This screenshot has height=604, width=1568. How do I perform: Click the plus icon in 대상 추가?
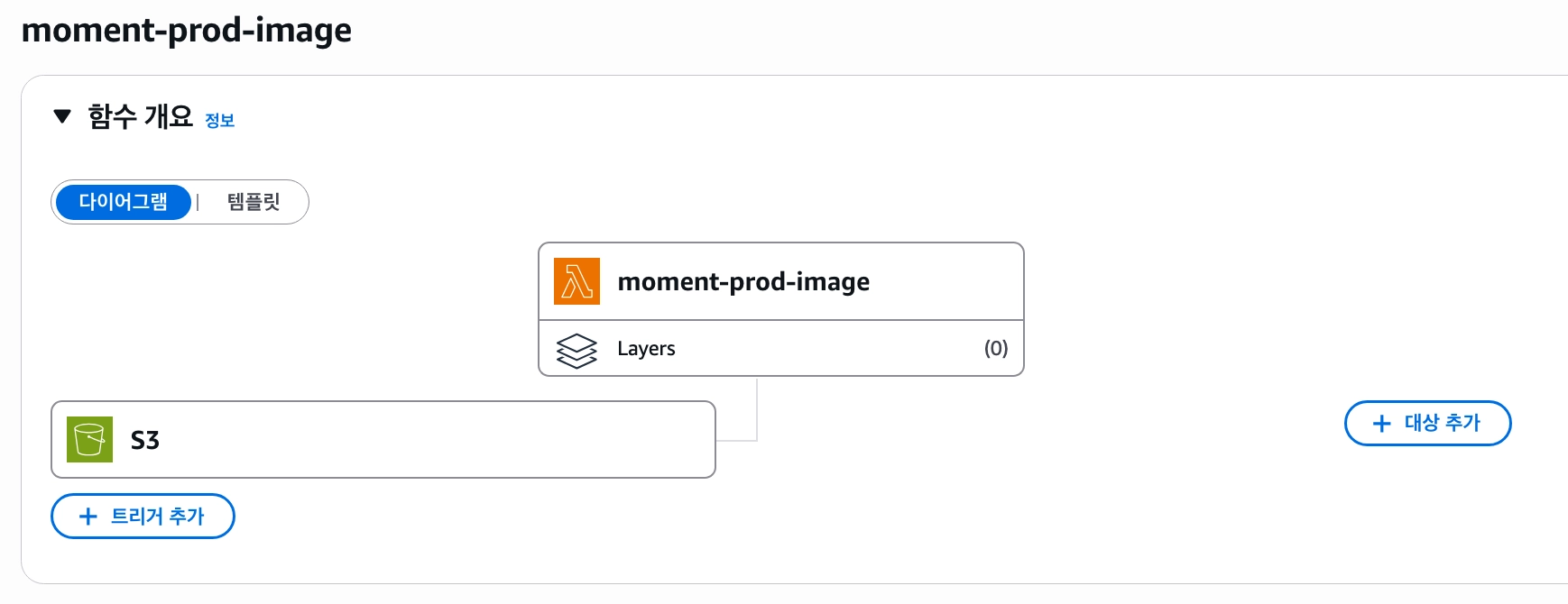pyautogui.click(x=1381, y=424)
